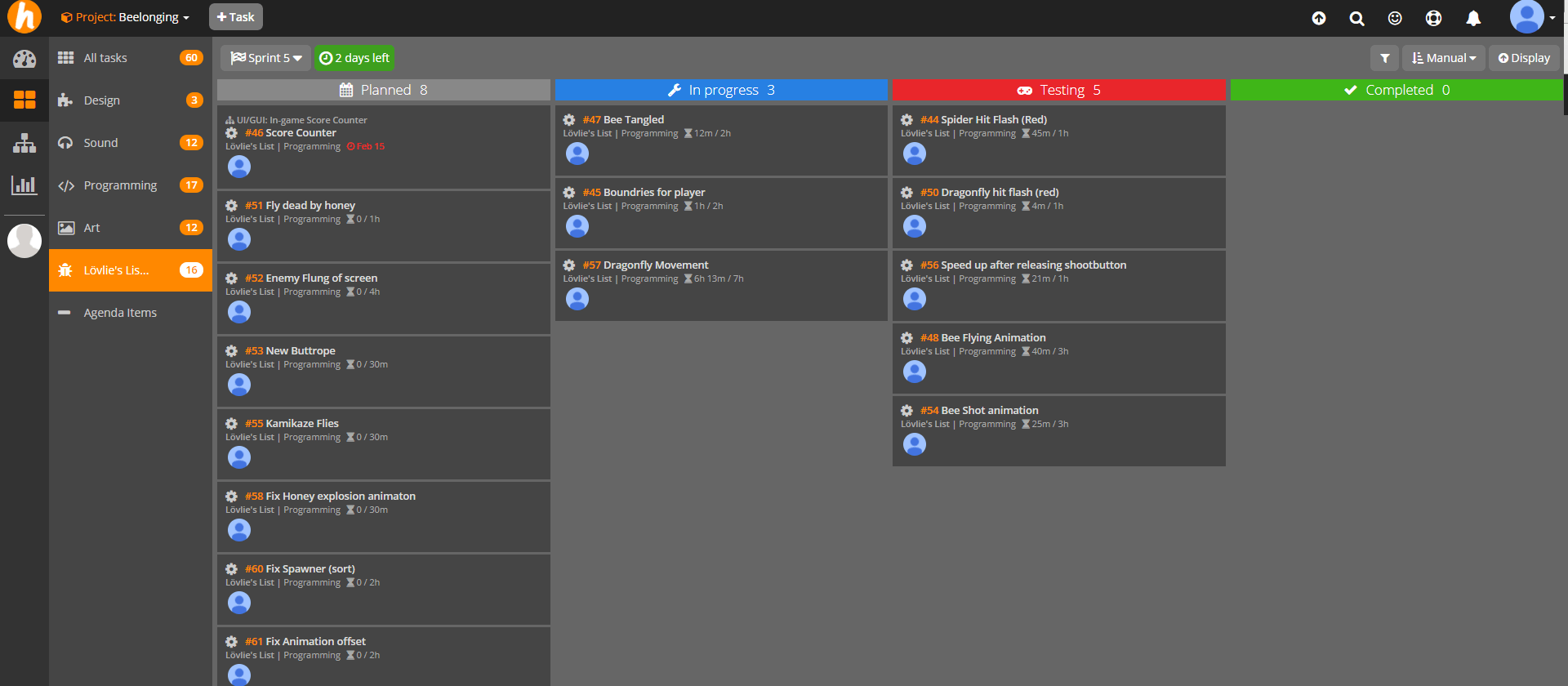The width and height of the screenshot is (1568, 686).
Task: Open task #48 Bee Flying Animation
Action: 982,338
